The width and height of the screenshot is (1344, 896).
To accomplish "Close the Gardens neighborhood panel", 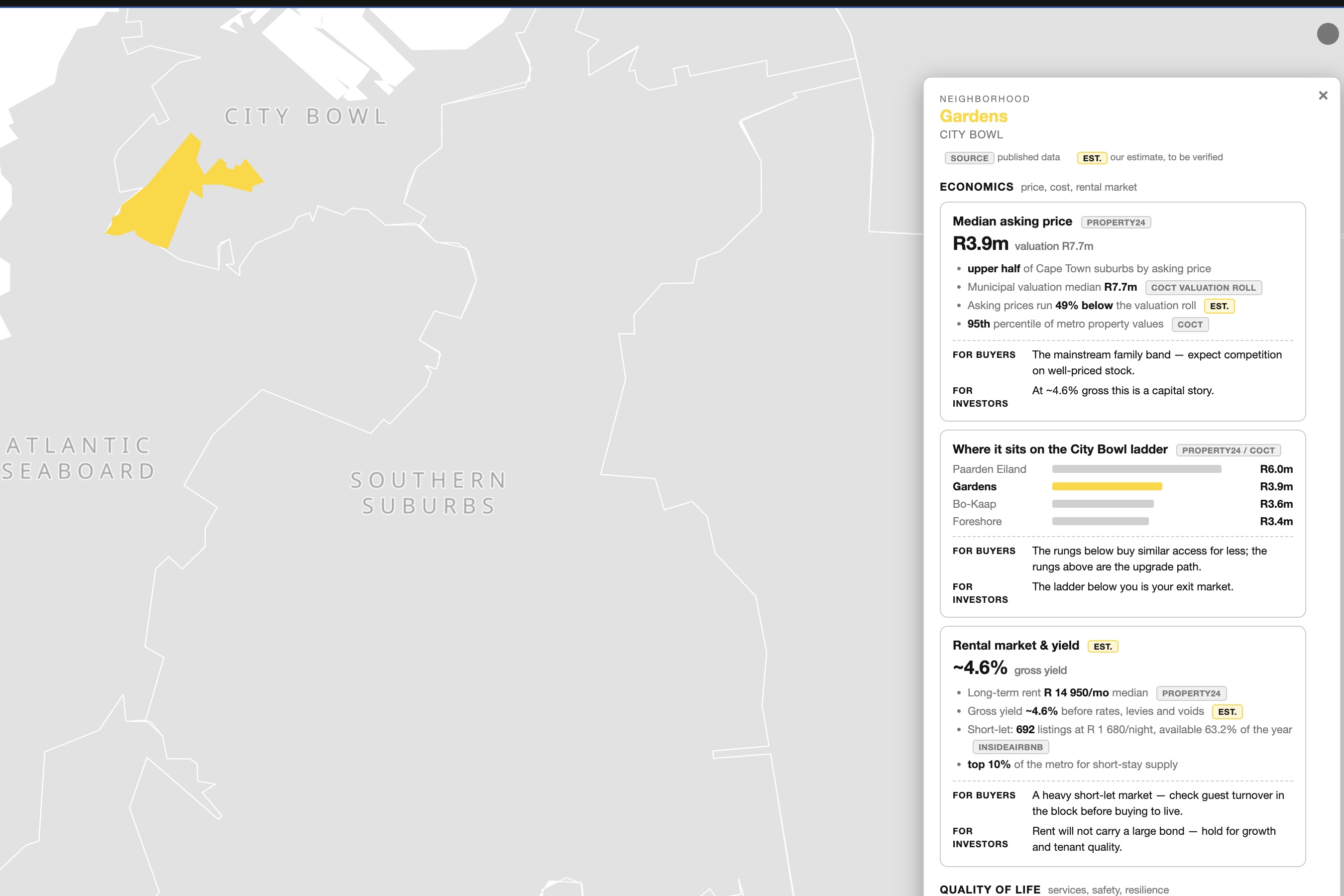I will (x=1323, y=96).
